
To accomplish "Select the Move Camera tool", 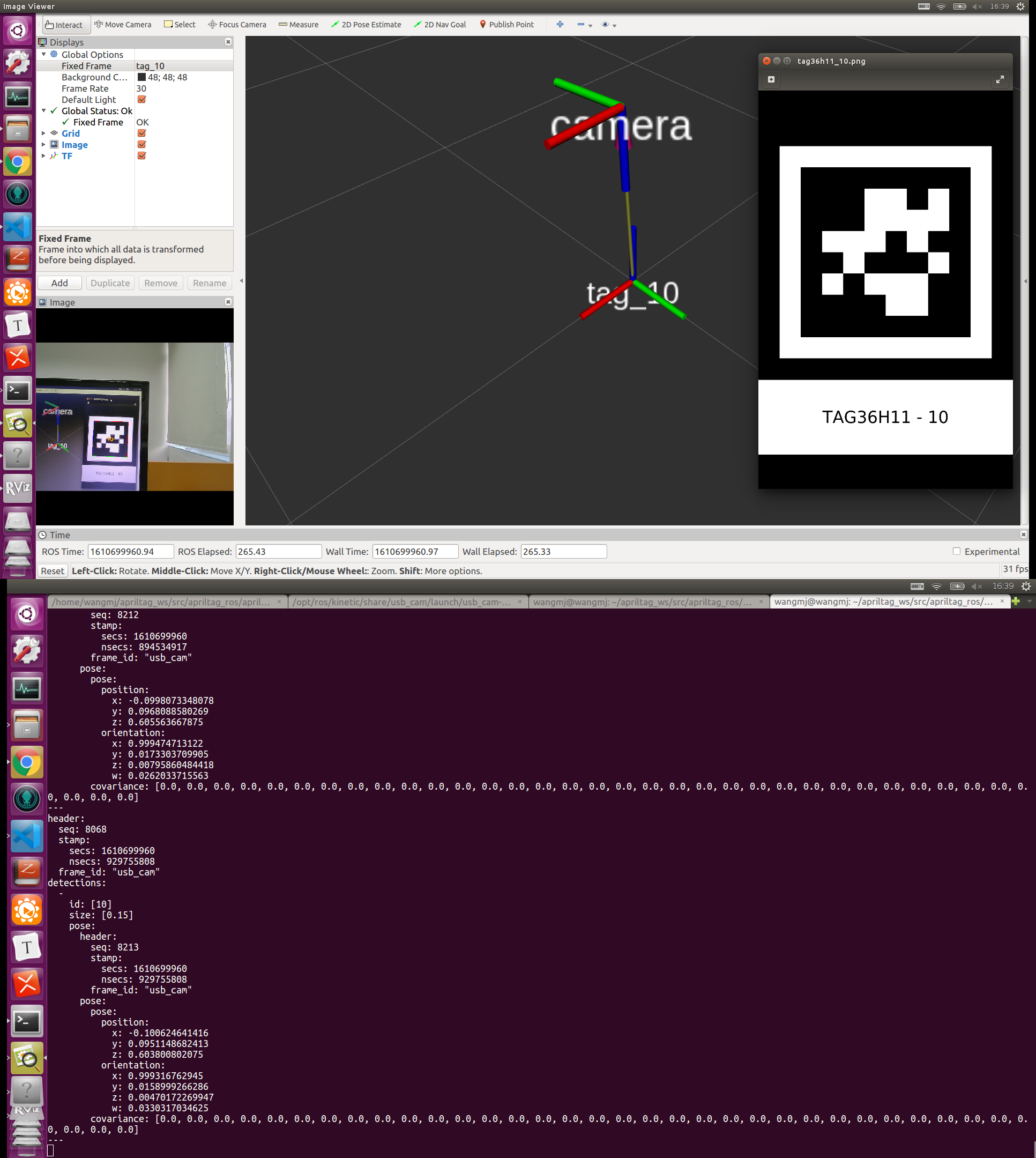I will click(122, 25).
